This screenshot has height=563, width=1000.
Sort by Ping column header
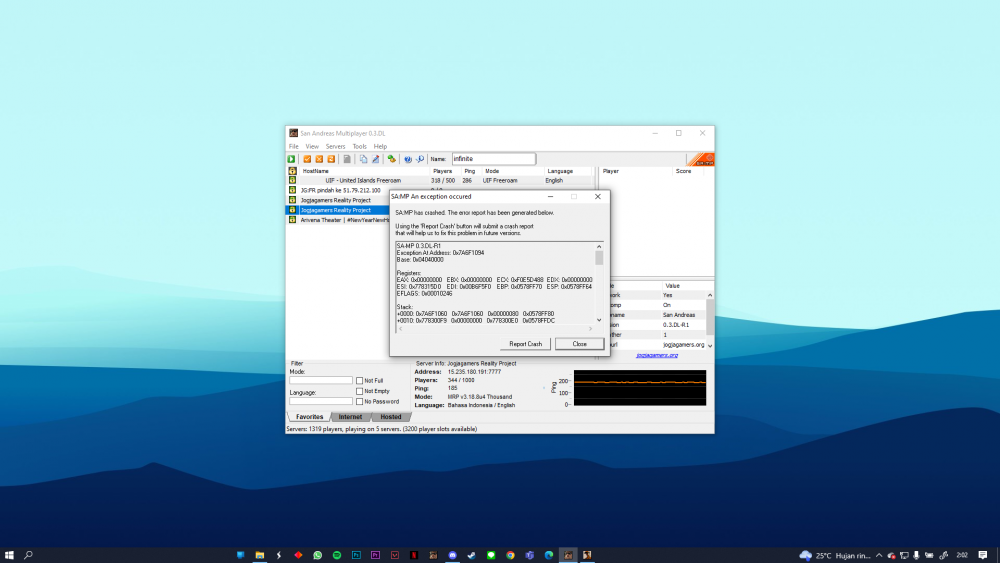click(x=471, y=171)
